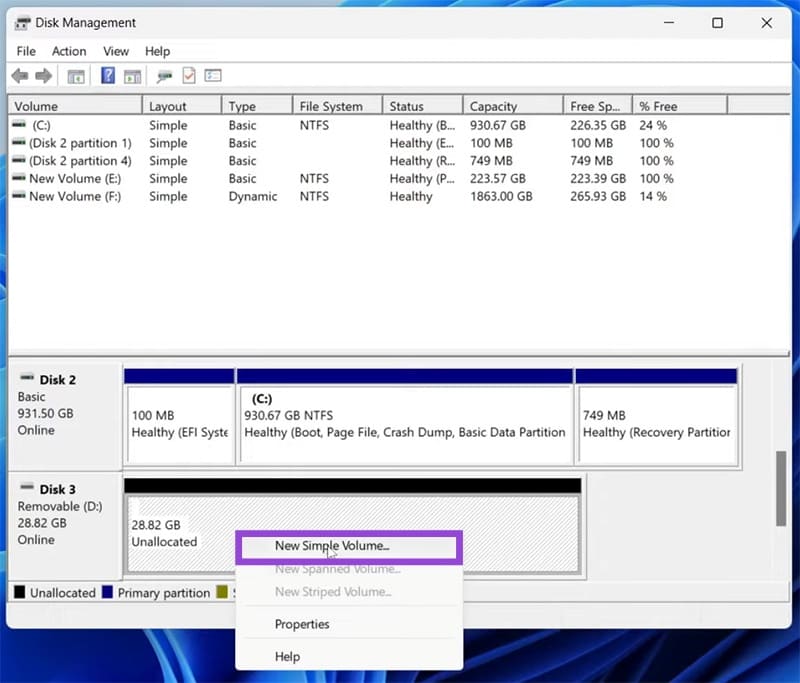
Task: Click the Forward navigation arrow
Action: [43, 75]
